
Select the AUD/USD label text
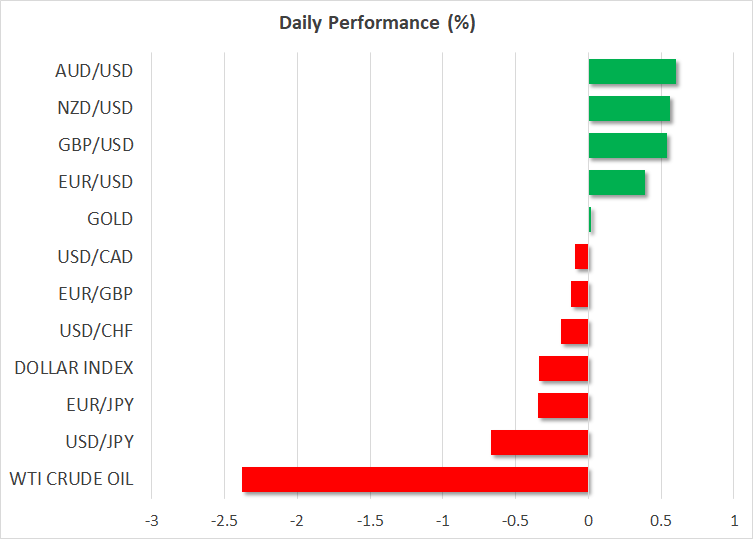pyautogui.click(x=95, y=71)
